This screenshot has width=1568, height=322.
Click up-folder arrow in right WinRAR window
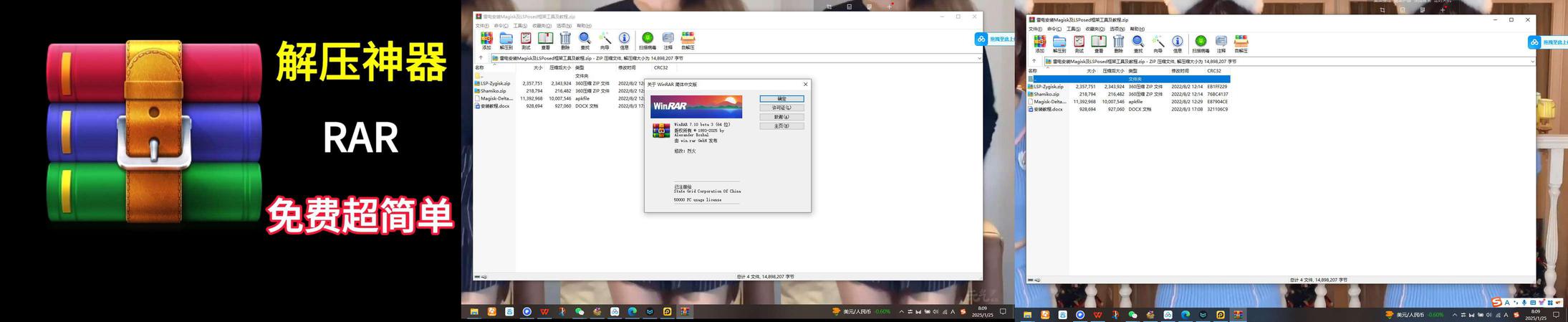click(1034, 62)
